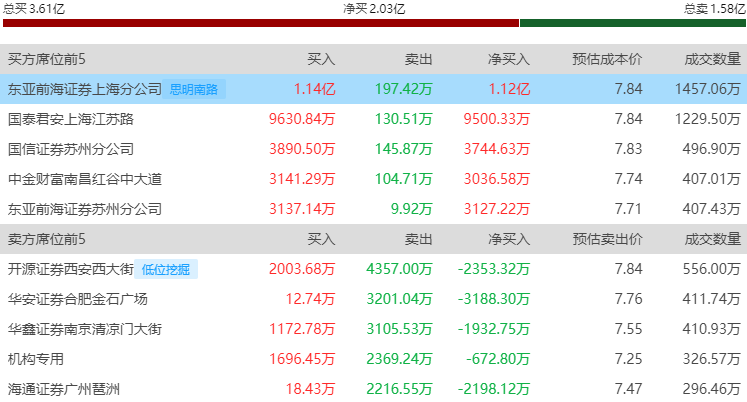Click estimated sell price 7.25
Screen dimensions: 747x402
(628, 359)
